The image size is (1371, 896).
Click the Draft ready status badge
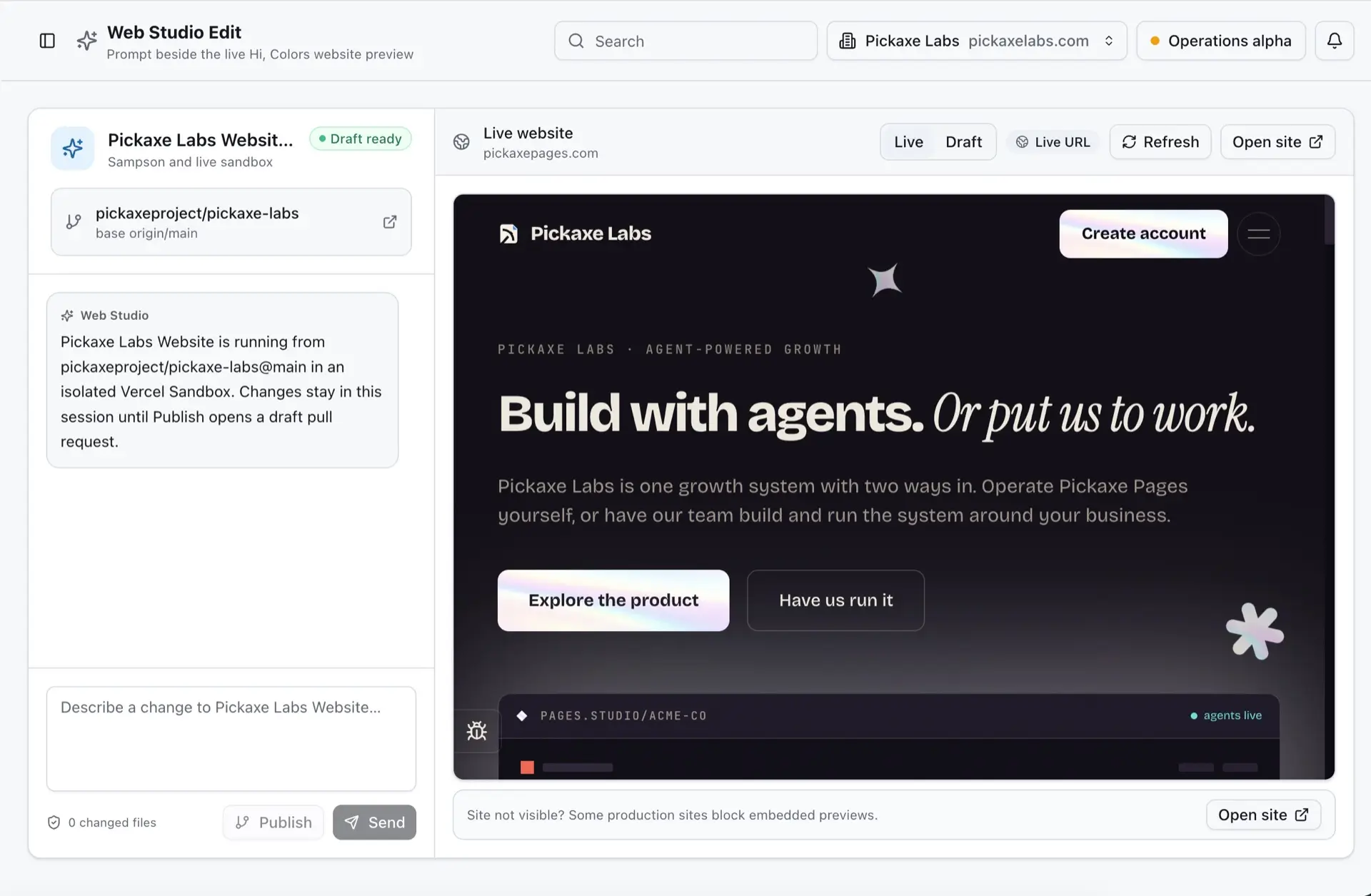[361, 139]
